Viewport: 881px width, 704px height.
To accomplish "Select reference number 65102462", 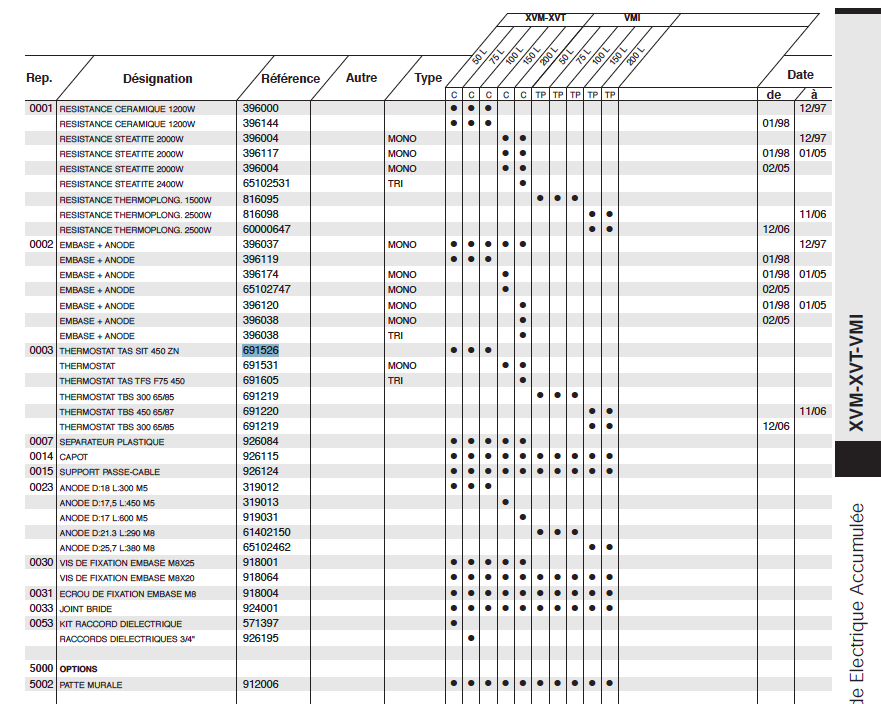I will click(266, 547).
